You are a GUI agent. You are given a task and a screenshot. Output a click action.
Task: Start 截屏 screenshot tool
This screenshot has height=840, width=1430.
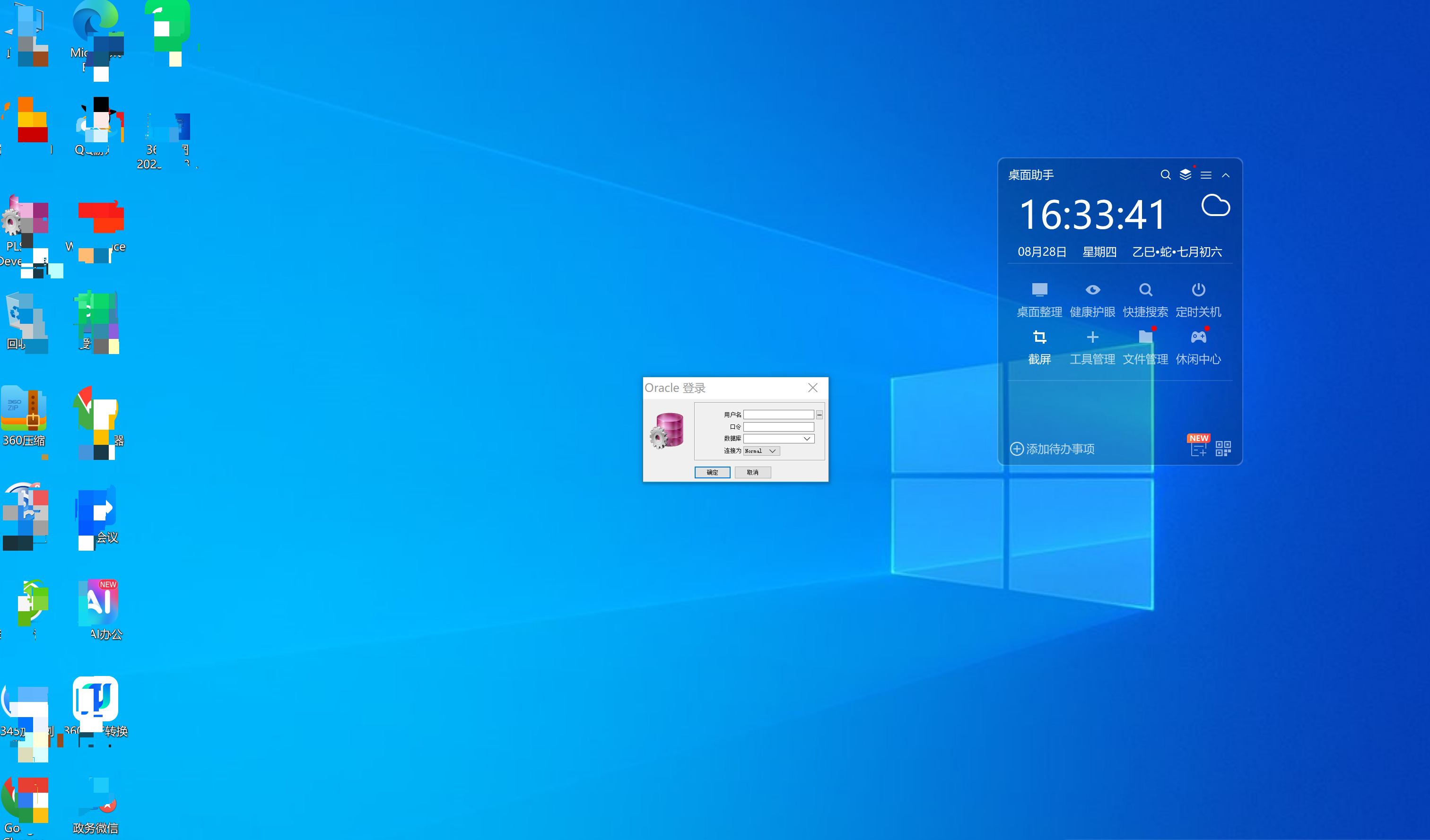1039,347
